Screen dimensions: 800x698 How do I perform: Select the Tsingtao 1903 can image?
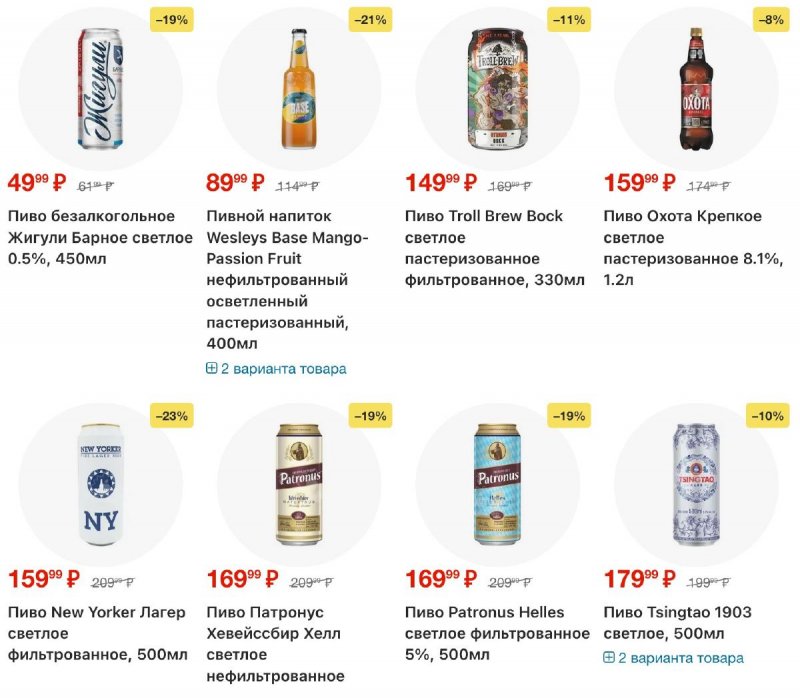(x=696, y=485)
